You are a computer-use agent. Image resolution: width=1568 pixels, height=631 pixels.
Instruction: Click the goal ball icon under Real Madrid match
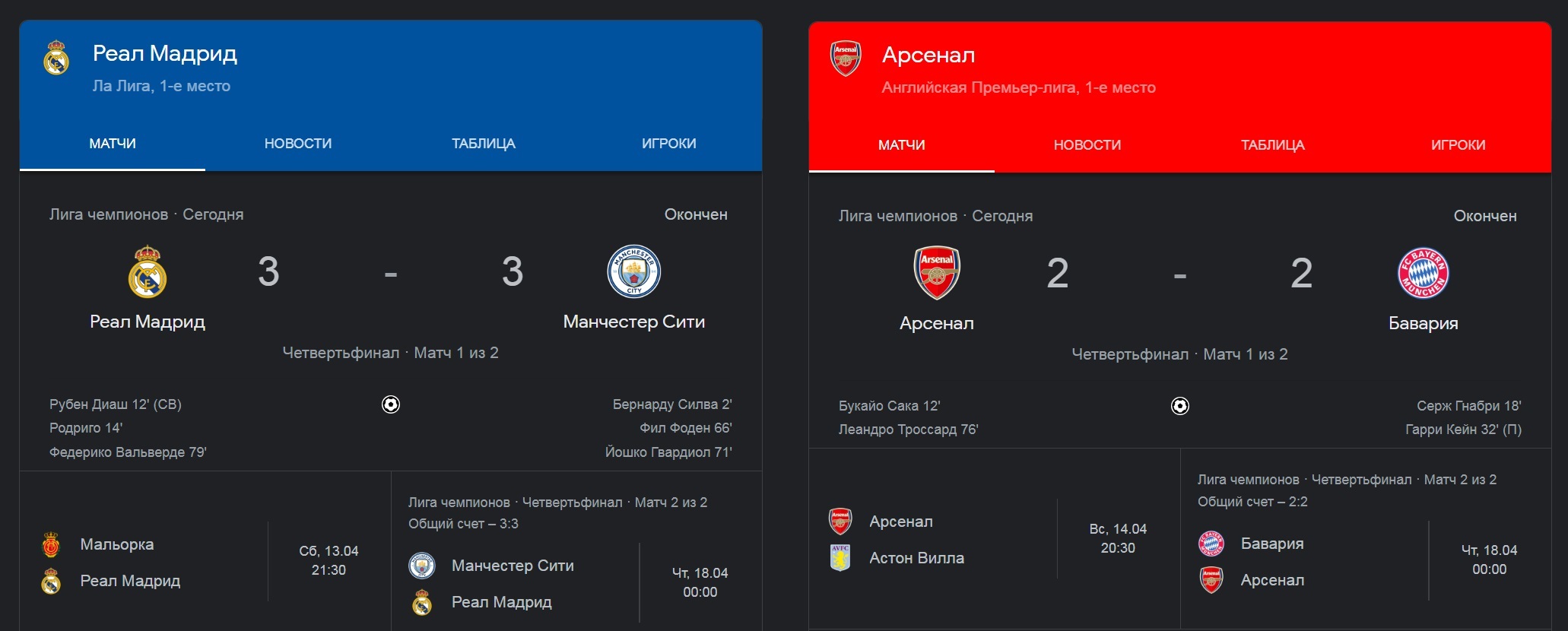coord(391,404)
